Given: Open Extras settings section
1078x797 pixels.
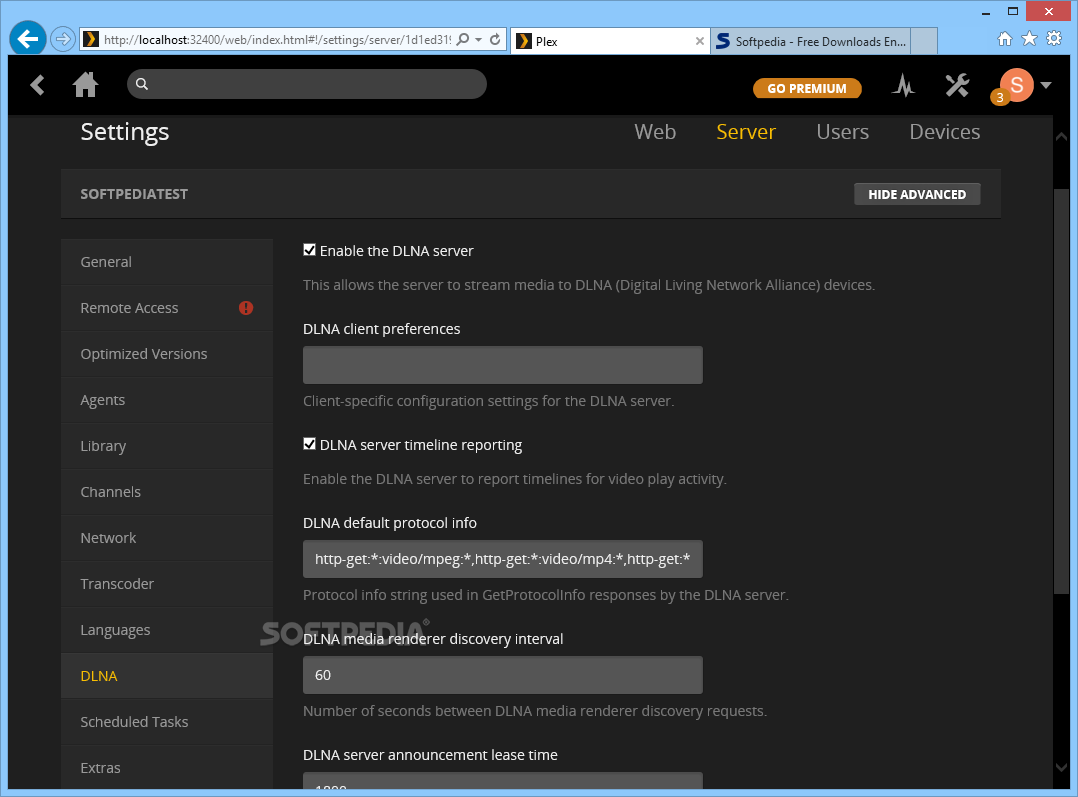Looking at the screenshot, I should pos(167,768).
